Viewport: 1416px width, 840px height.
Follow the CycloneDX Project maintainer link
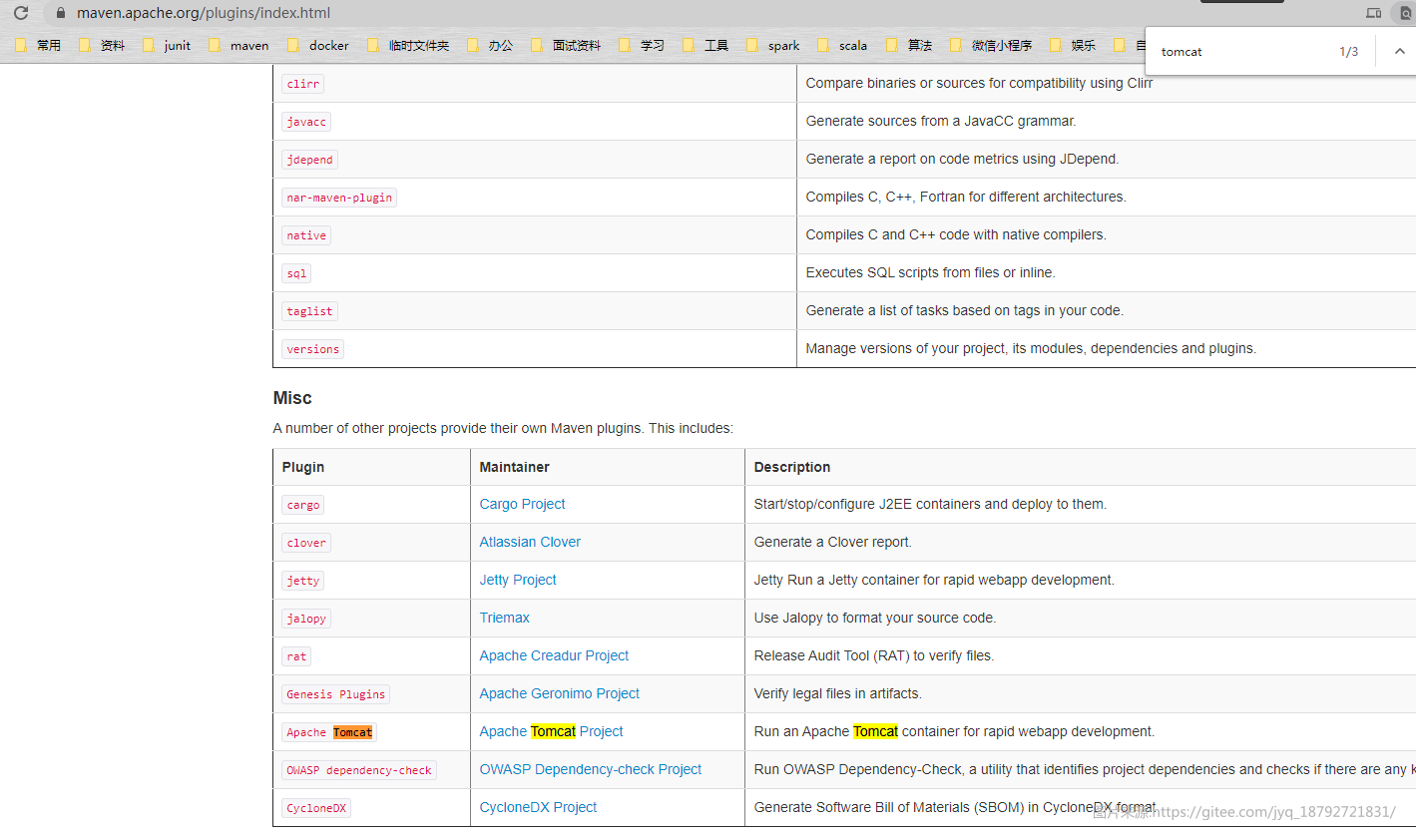(x=538, y=807)
